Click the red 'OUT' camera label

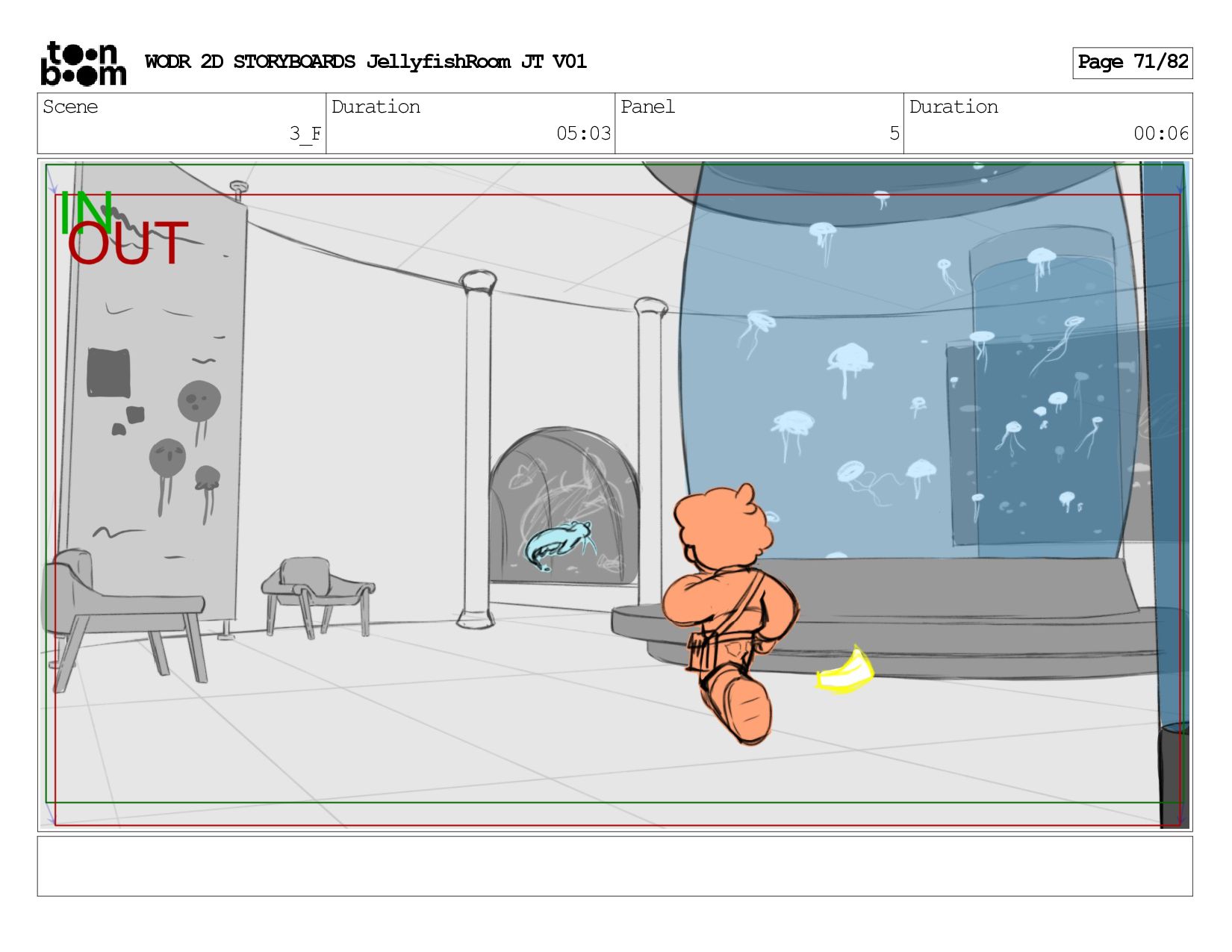pyautogui.click(x=128, y=243)
